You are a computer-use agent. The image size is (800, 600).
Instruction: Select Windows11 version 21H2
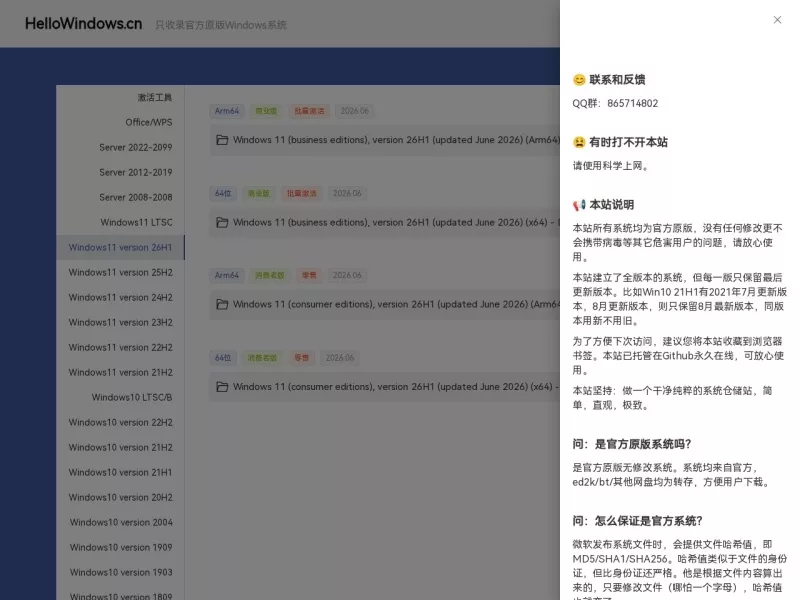tap(120, 372)
